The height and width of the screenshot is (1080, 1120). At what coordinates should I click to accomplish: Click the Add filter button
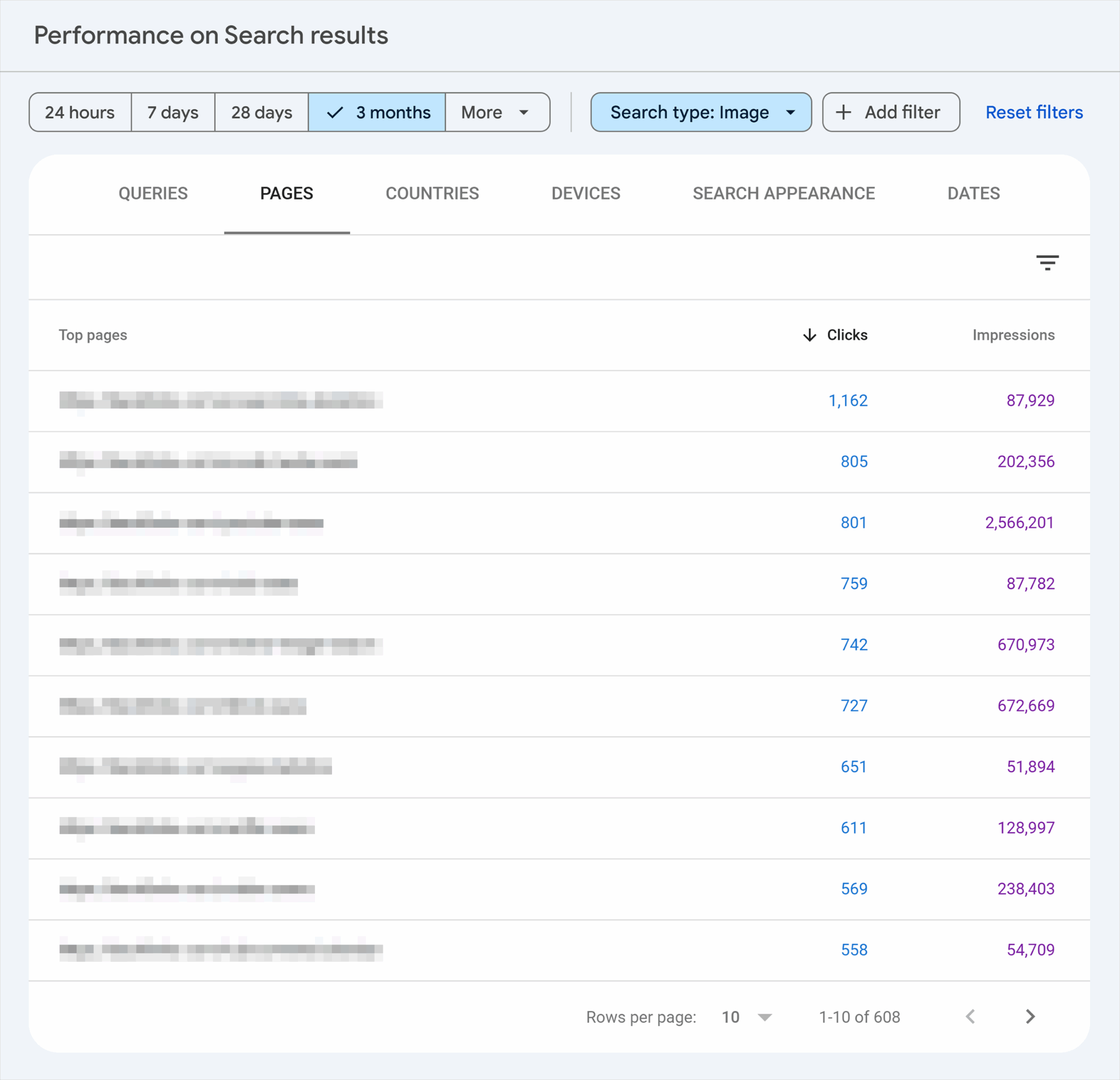(x=891, y=113)
